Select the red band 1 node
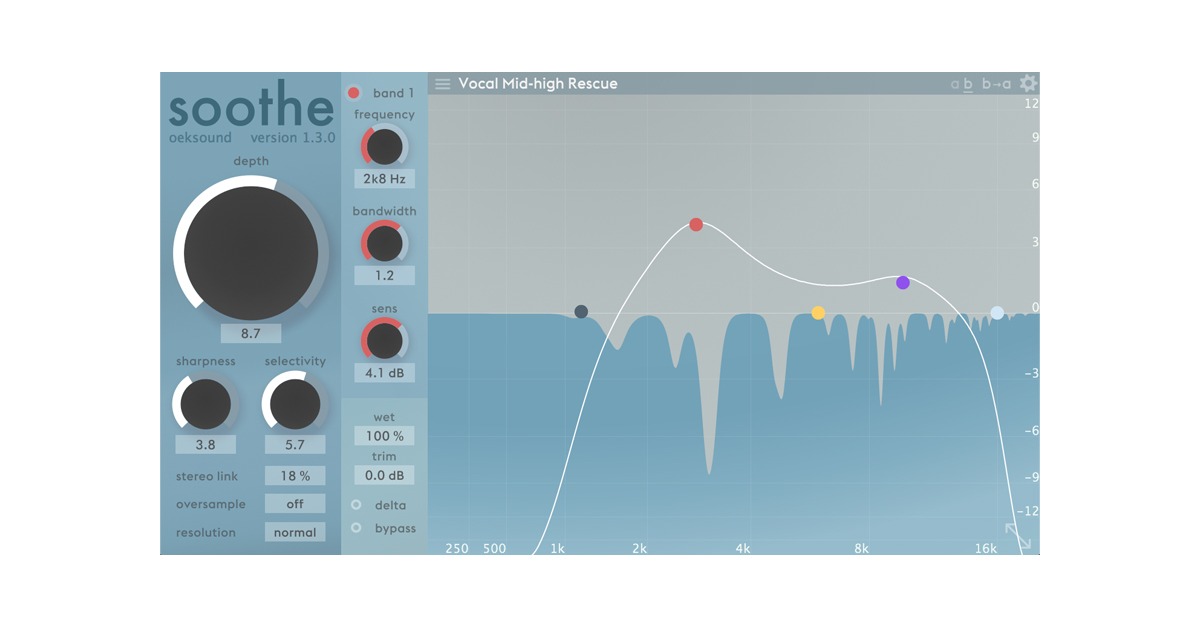This screenshot has width=1200, height=627. (x=696, y=225)
